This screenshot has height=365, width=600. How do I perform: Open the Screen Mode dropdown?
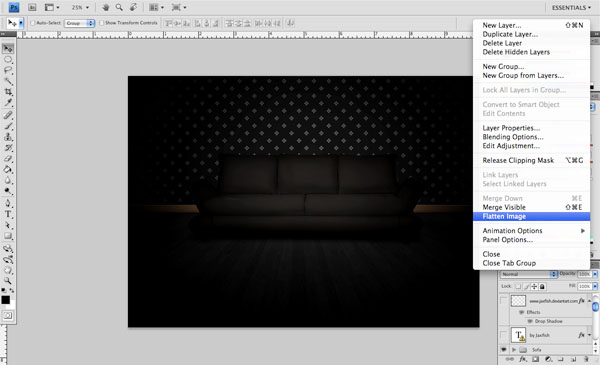[x=178, y=7]
